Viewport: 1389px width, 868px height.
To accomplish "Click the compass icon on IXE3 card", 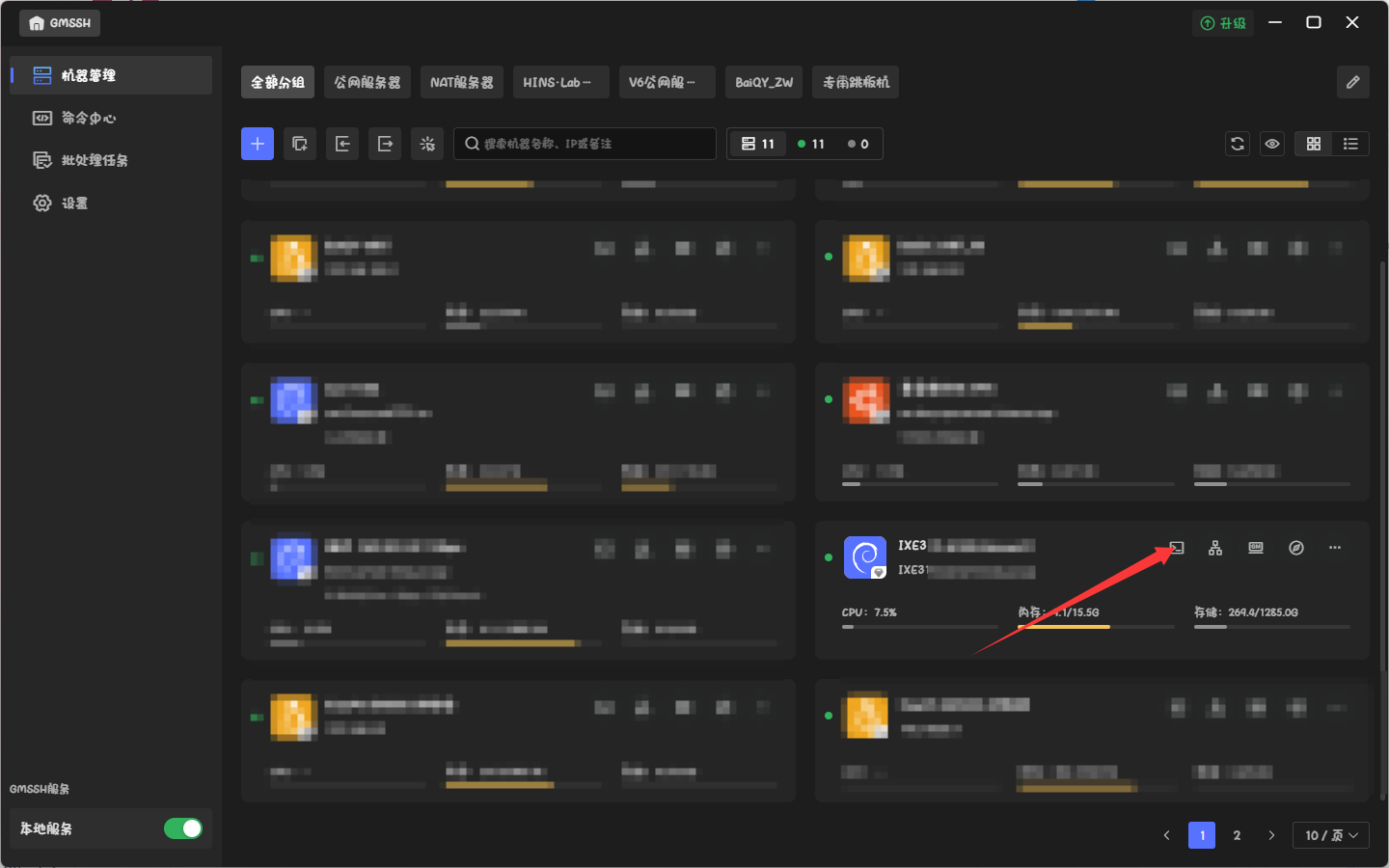I will (1296, 548).
